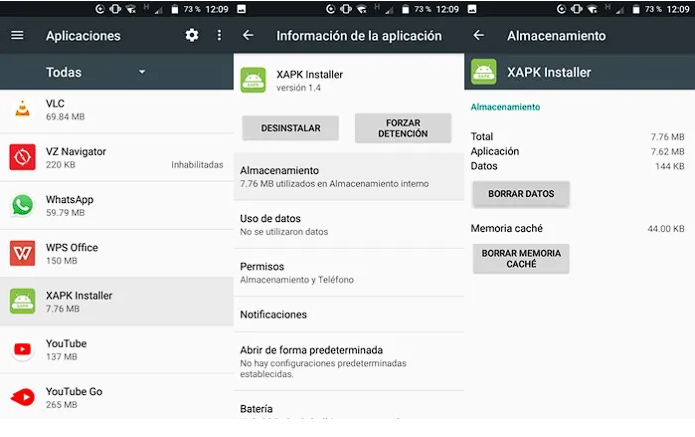
Task: Open the Notificaciones entry
Action: [x=349, y=314]
